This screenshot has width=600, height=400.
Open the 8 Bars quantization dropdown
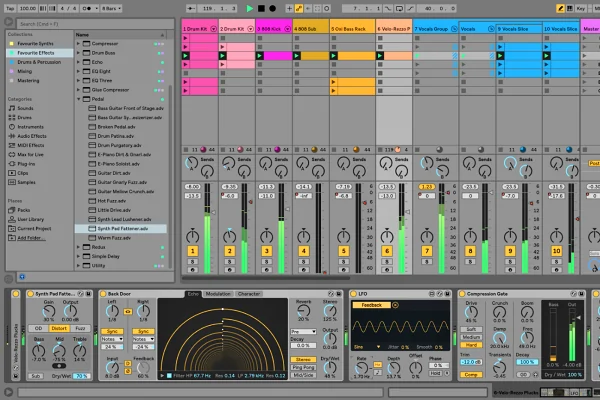pos(111,8)
